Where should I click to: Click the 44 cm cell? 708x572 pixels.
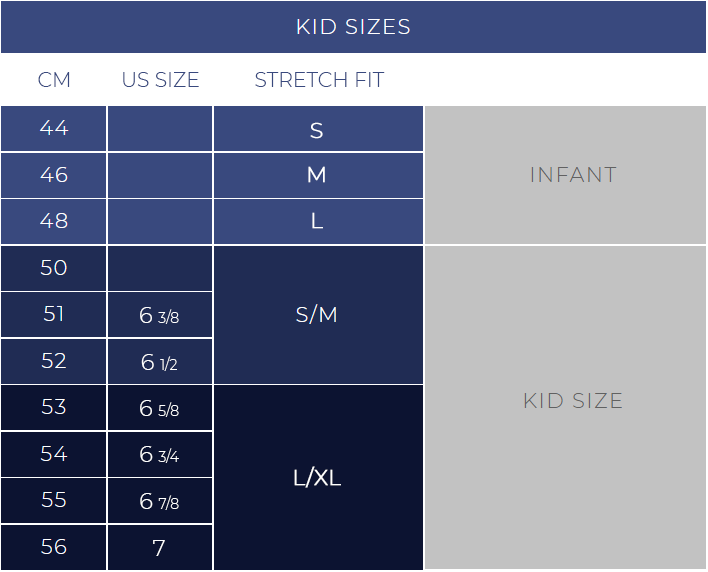coord(53,129)
